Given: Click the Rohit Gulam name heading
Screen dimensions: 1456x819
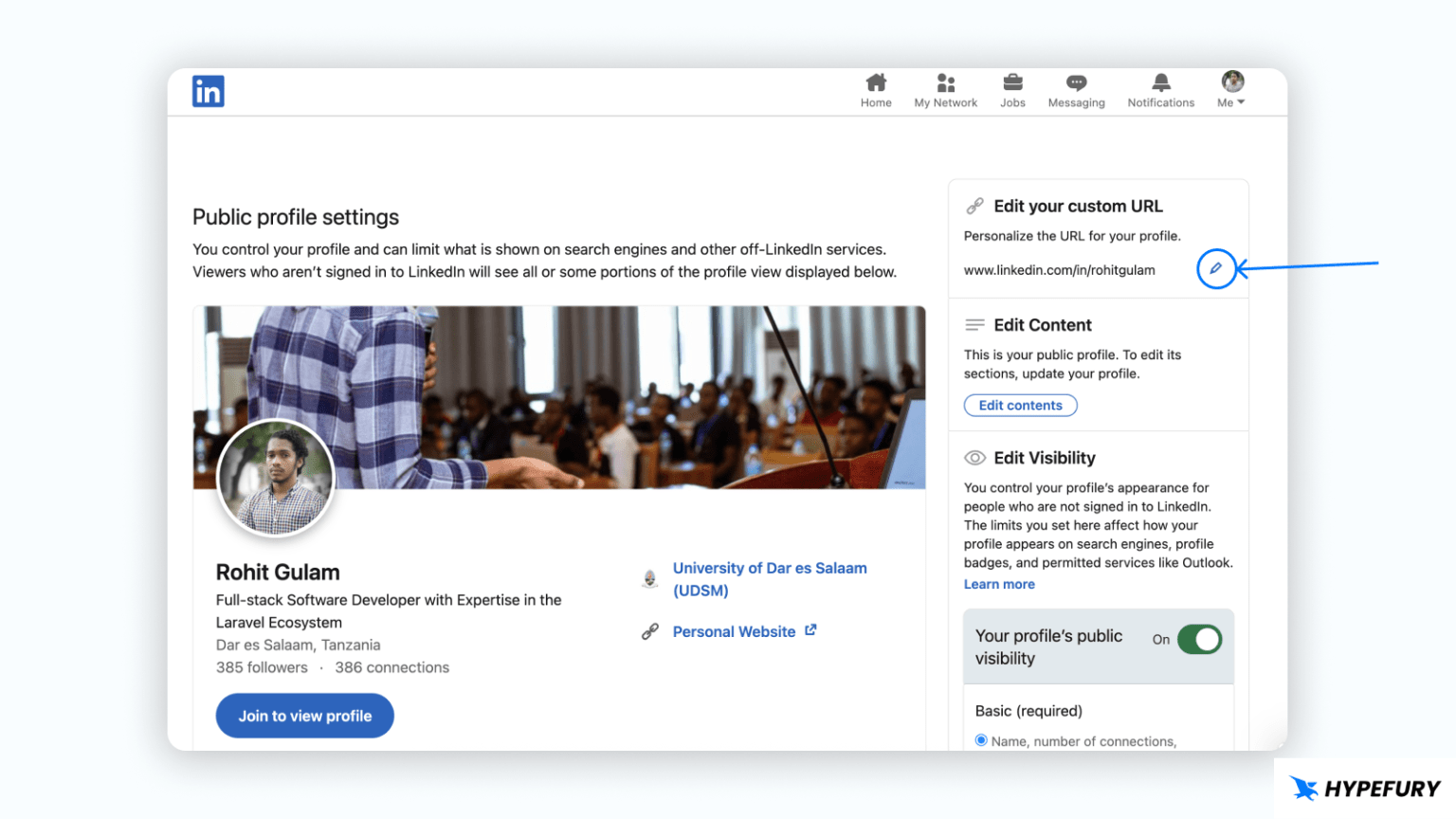Looking at the screenshot, I should (278, 573).
